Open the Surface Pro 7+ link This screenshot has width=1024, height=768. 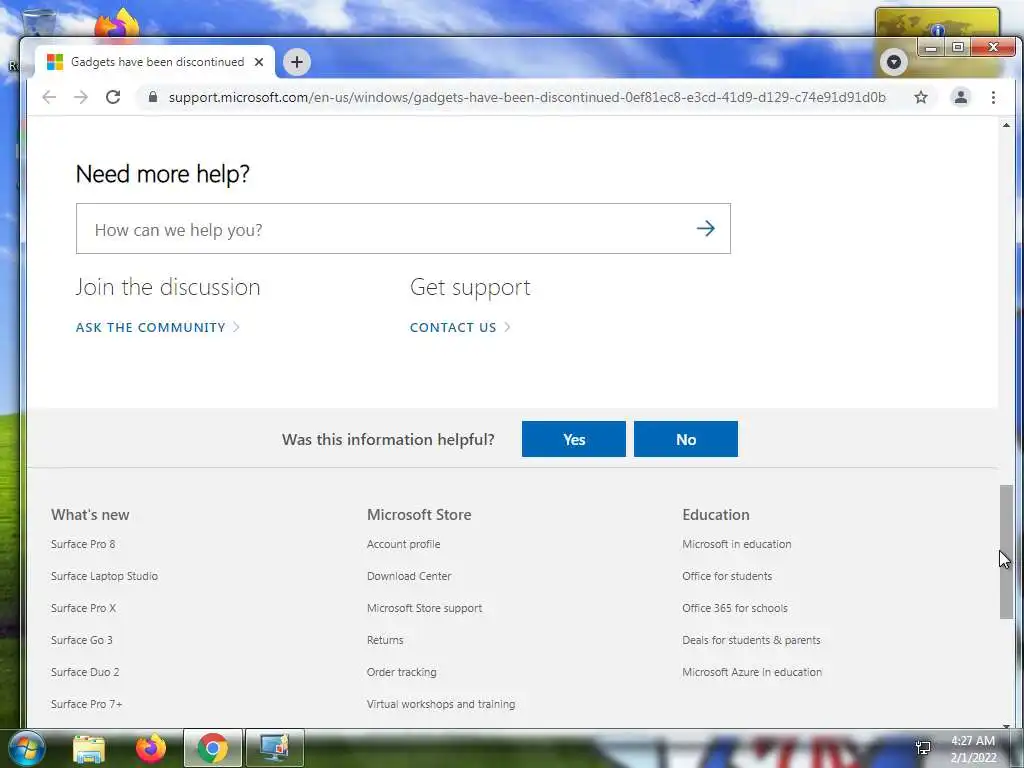click(87, 704)
